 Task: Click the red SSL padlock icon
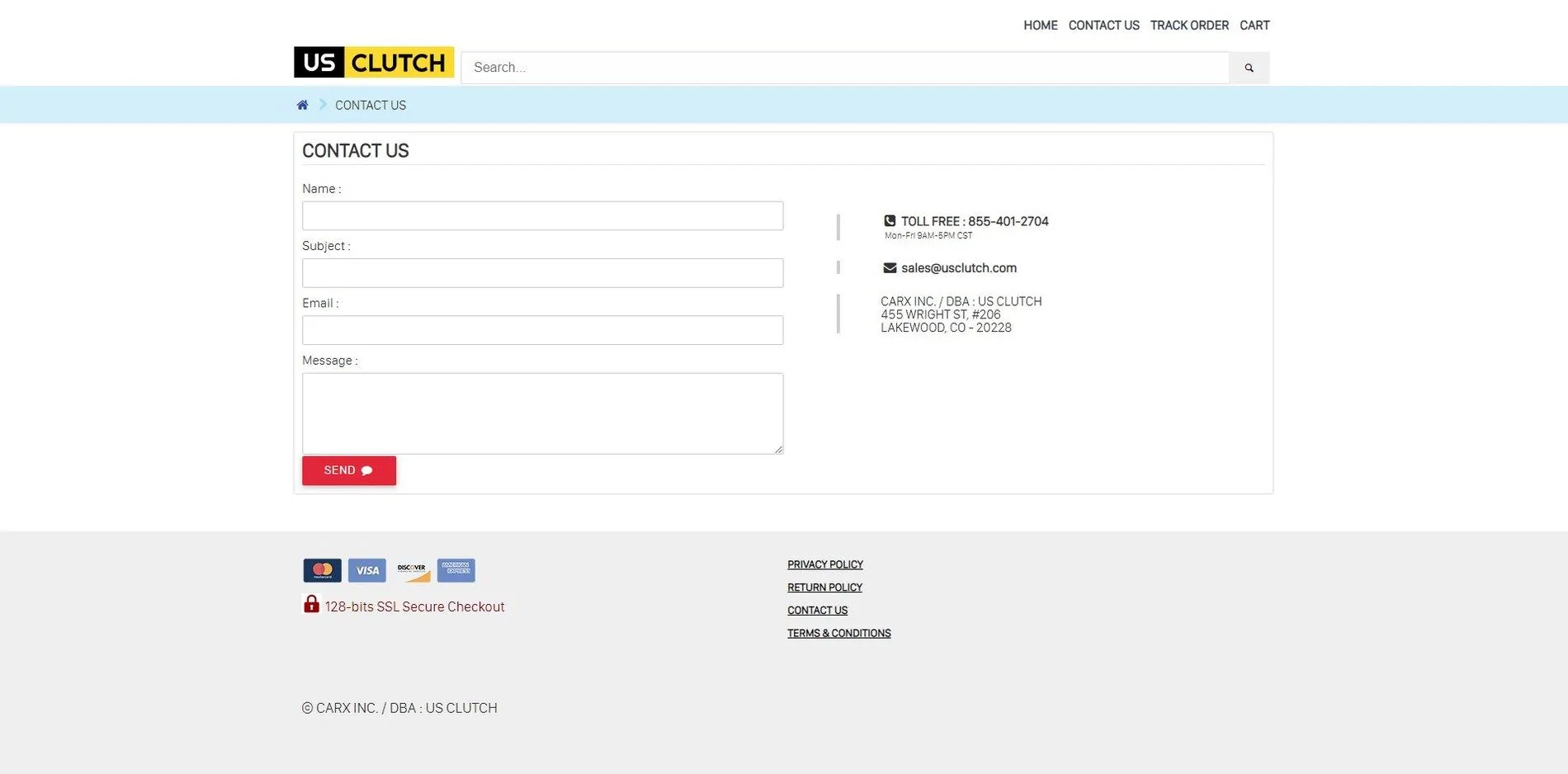click(311, 604)
